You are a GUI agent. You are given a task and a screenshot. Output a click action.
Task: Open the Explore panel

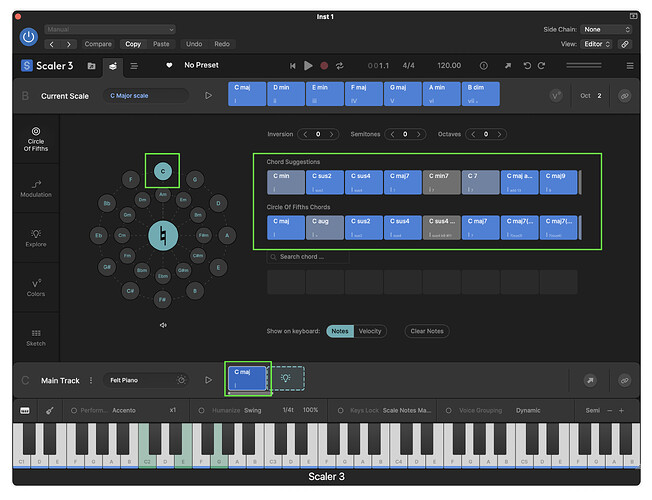[36, 238]
